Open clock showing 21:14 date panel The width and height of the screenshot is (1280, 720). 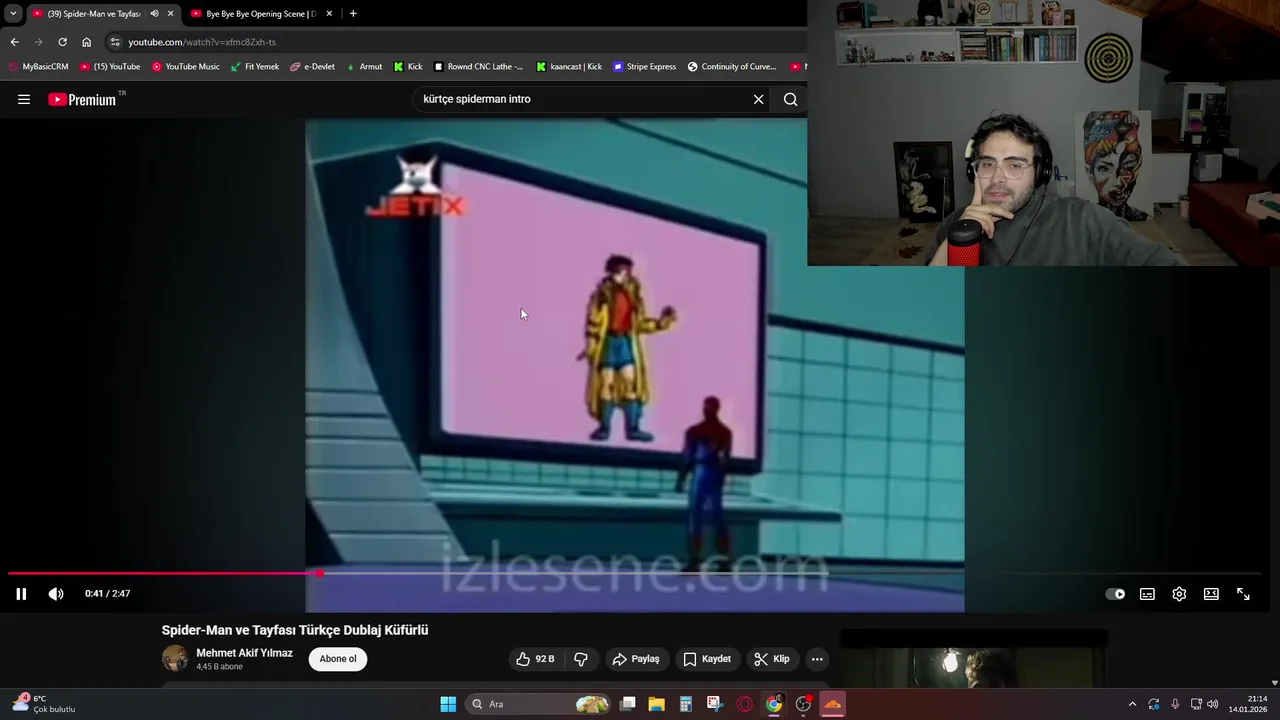pyautogui.click(x=1247, y=704)
